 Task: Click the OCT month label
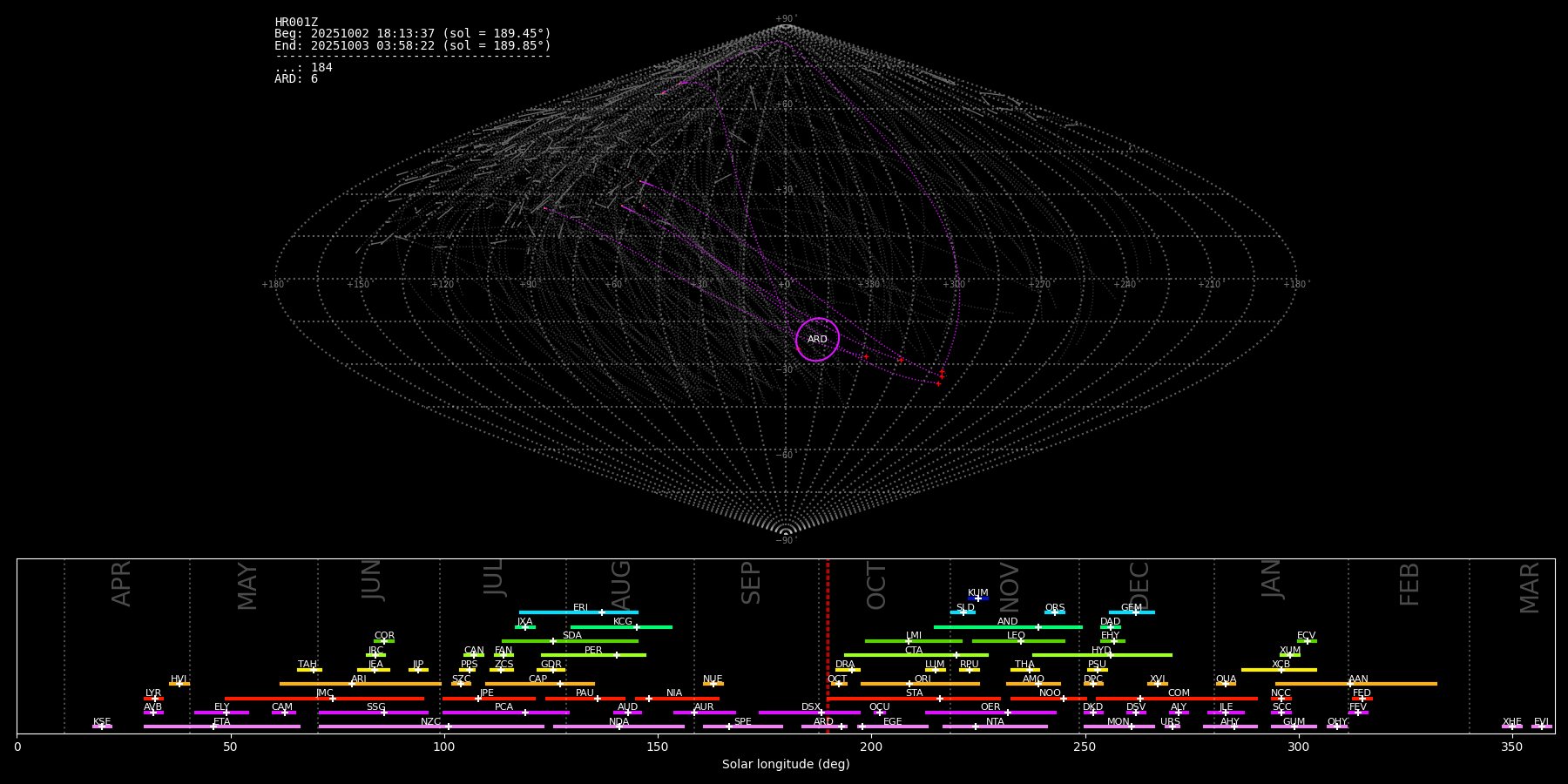[876, 585]
